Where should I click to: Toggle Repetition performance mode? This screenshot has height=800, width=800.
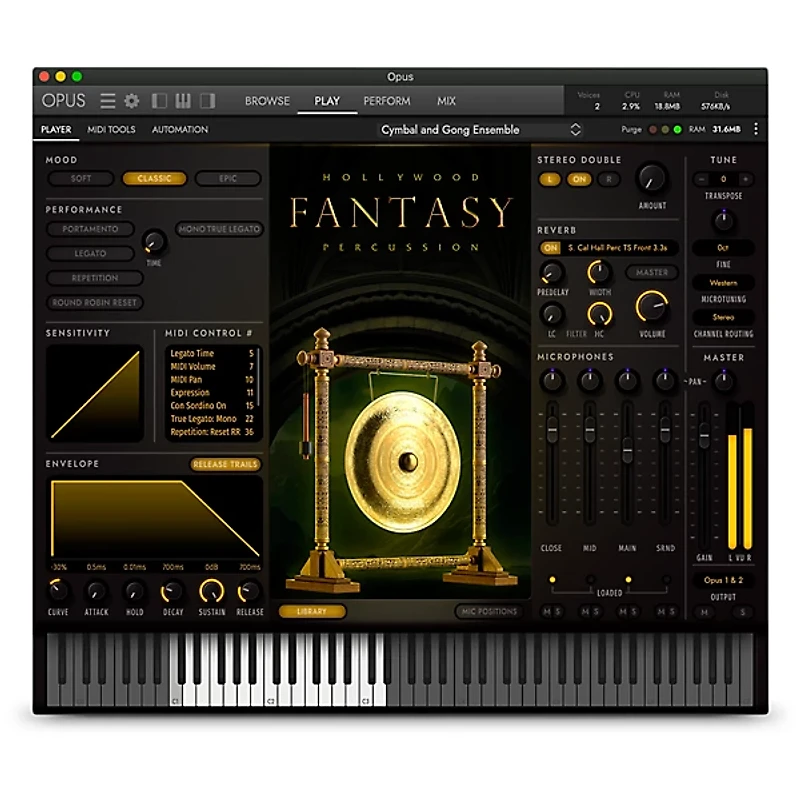[x=94, y=278]
